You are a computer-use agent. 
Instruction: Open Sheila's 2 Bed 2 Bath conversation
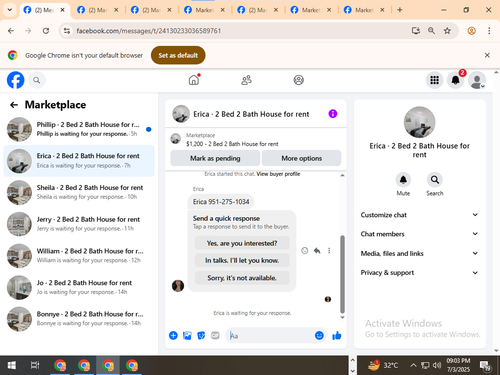click(x=79, y=192)
